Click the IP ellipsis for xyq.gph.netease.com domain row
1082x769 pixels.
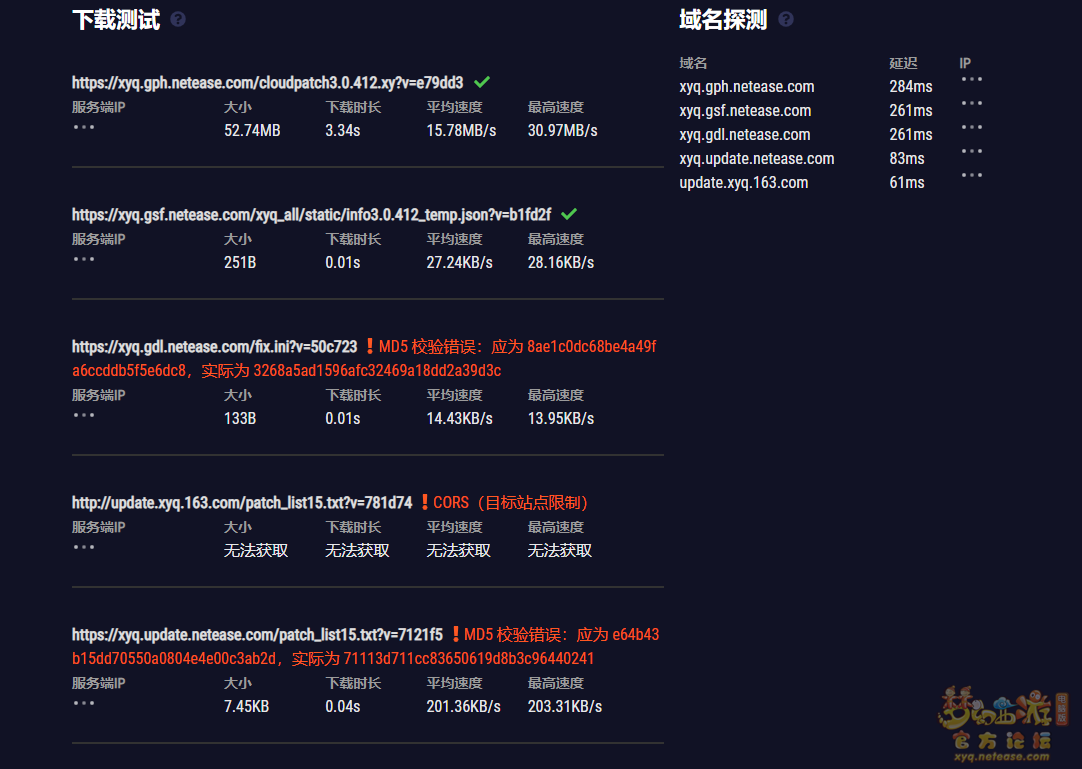972,79
